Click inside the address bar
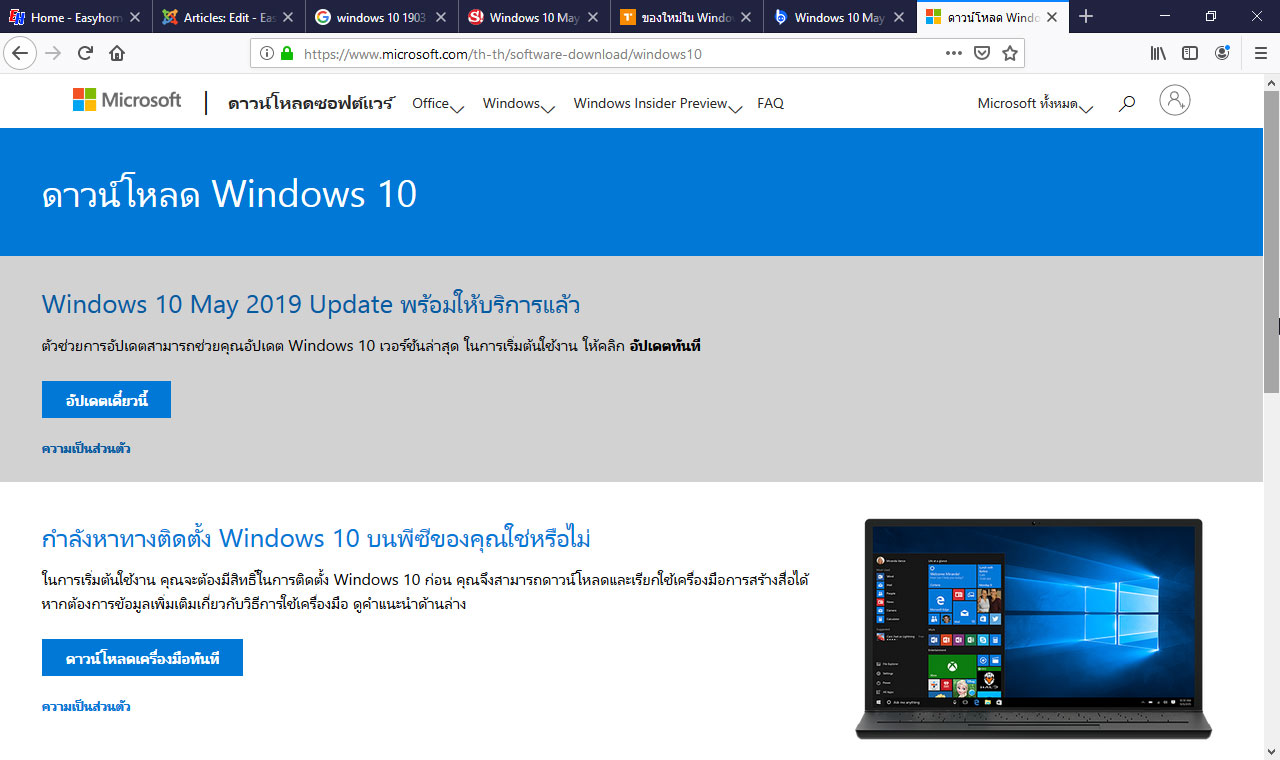 (x=600, y=53)
